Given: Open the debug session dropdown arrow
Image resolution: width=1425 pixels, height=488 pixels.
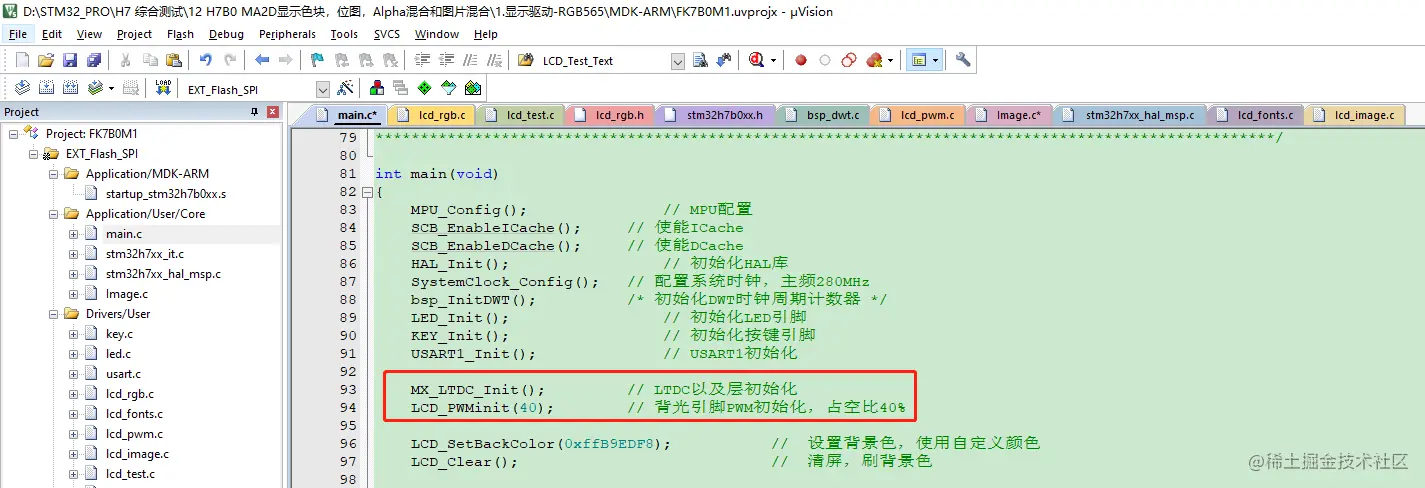Looking at the screenshot, I should click(x=774, y=61).
